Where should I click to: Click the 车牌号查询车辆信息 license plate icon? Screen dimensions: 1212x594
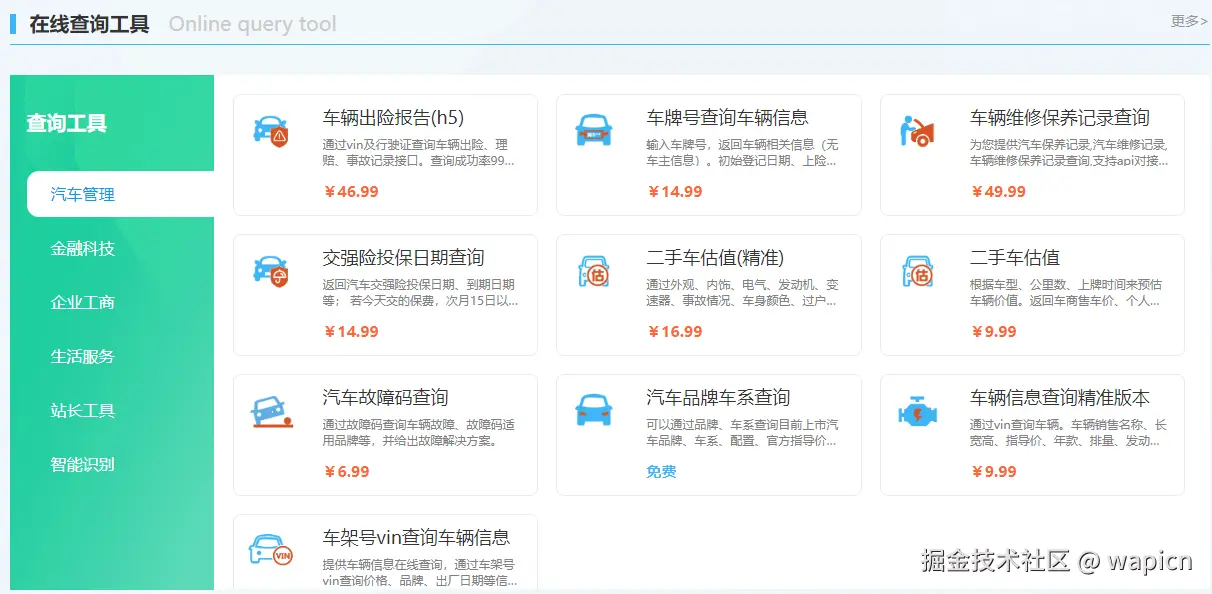click(594, 130)
